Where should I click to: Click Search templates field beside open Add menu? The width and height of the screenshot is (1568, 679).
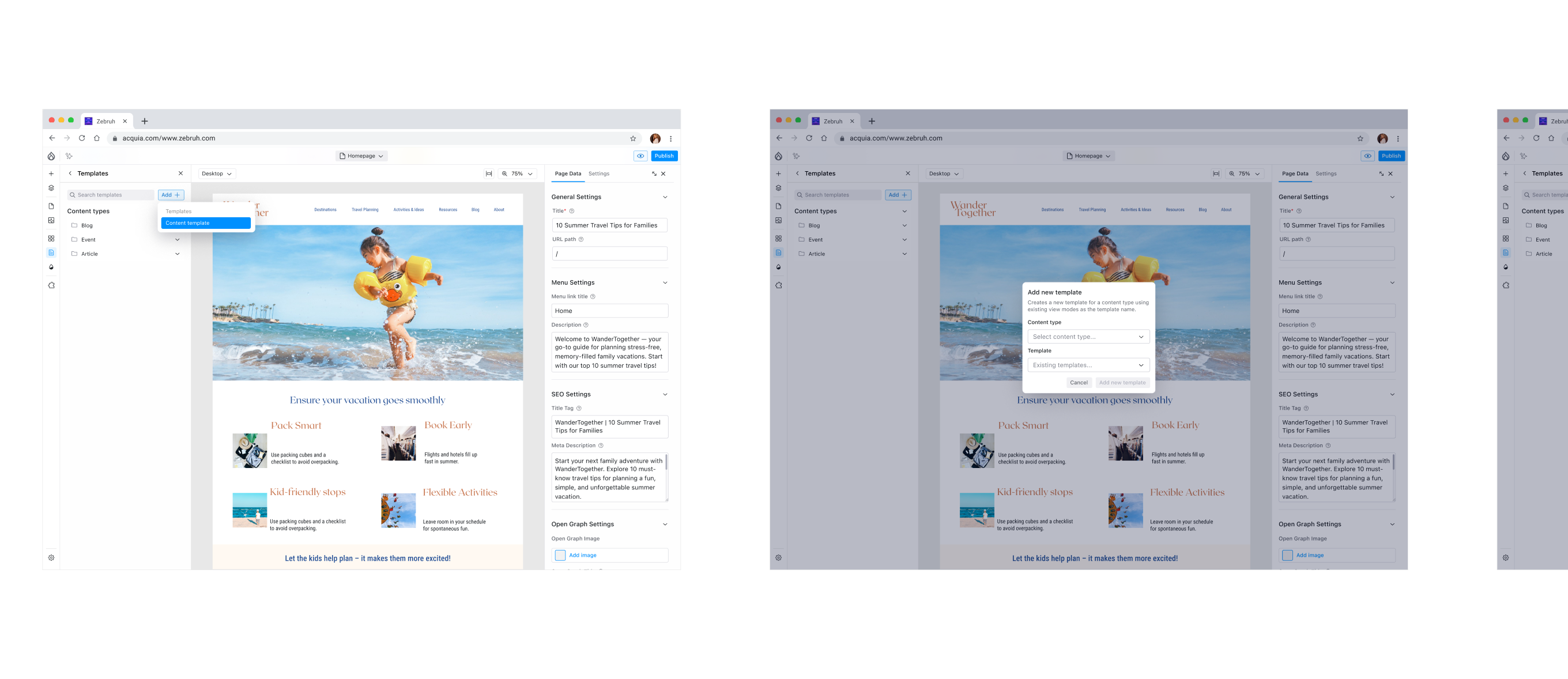tap(111, 195)
